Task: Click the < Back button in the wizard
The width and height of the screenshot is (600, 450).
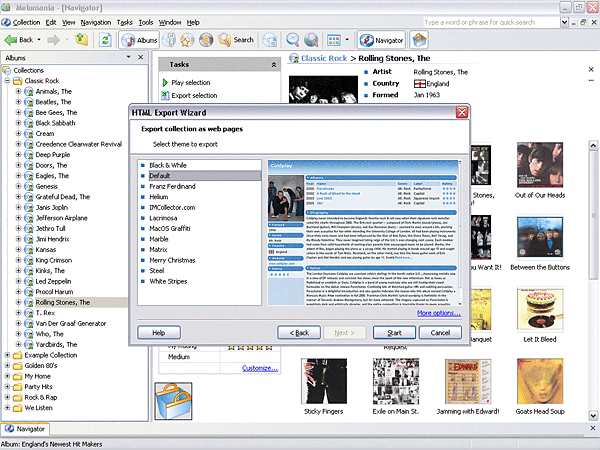Action: pos(299,333)
